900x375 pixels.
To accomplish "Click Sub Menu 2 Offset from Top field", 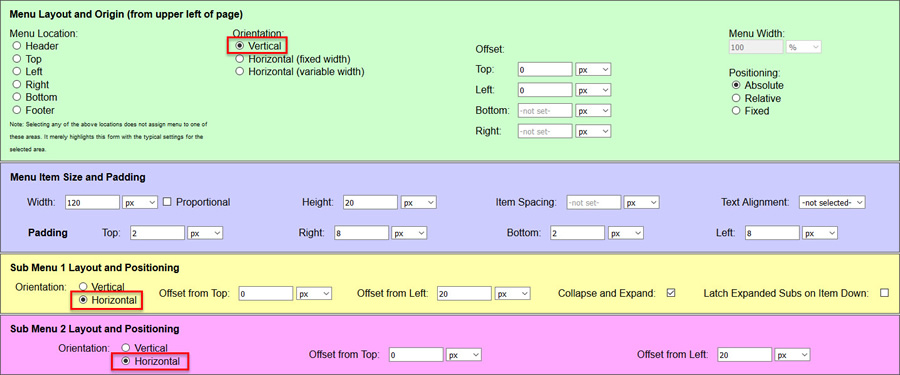I will point(416,355).
